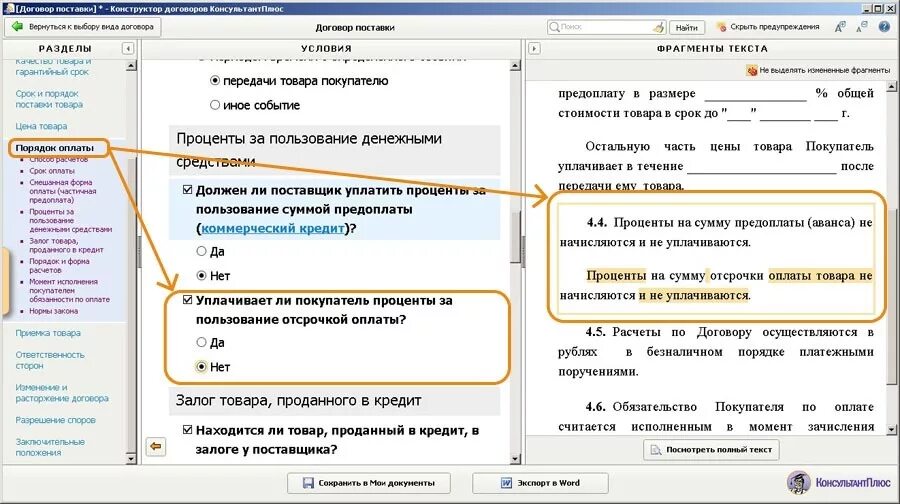Click the icon next to Не выделять измененные фрагменты
The width and height of the screenshot is (900, 504).
pyautogui.click(x=752, y=70)
